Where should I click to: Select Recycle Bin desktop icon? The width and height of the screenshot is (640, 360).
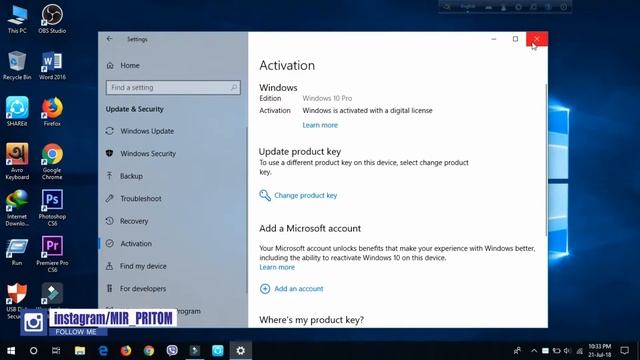pos(17,66)
